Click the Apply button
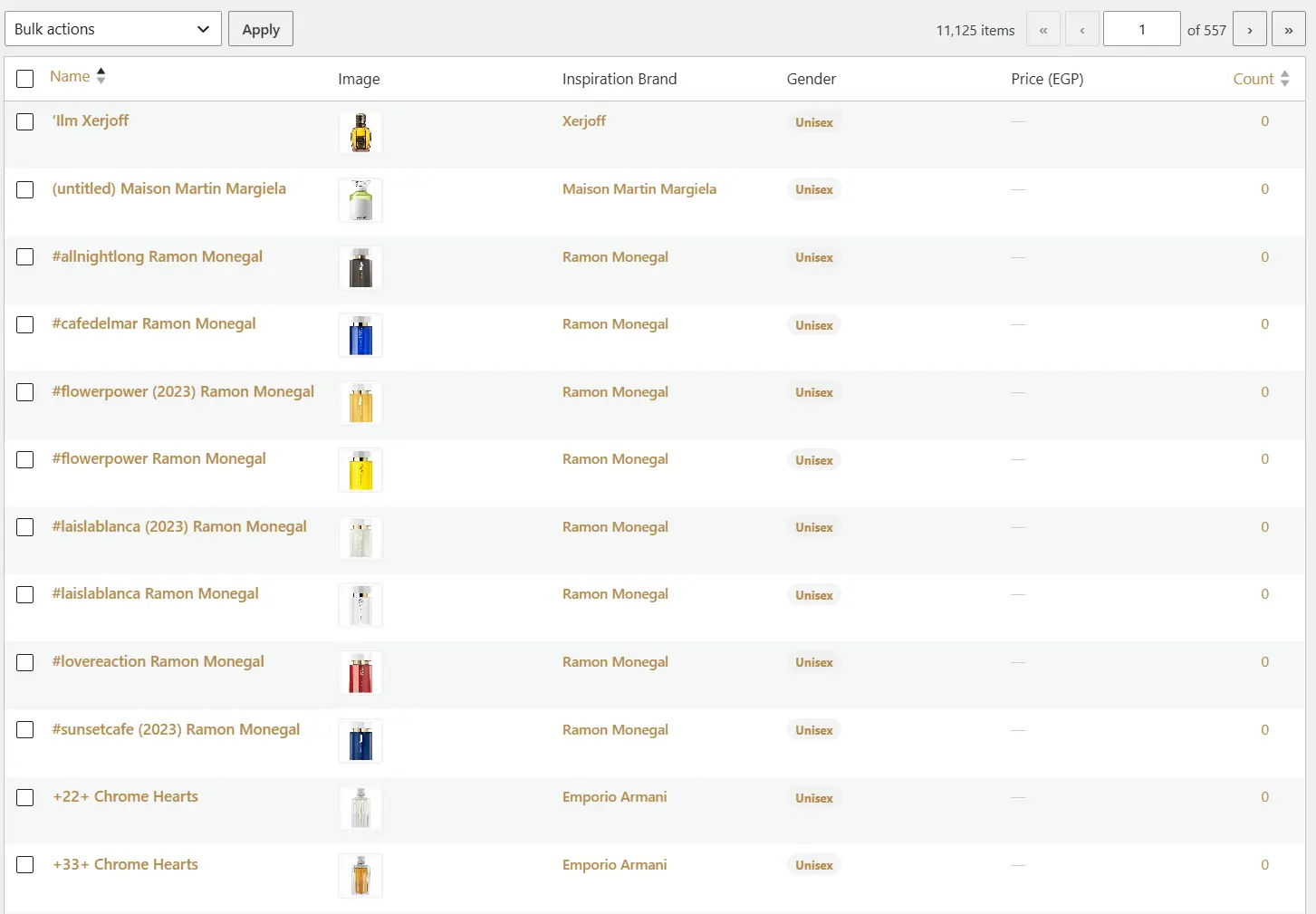Viewport: 1316px width, 914px height. (x=261, y=29)
